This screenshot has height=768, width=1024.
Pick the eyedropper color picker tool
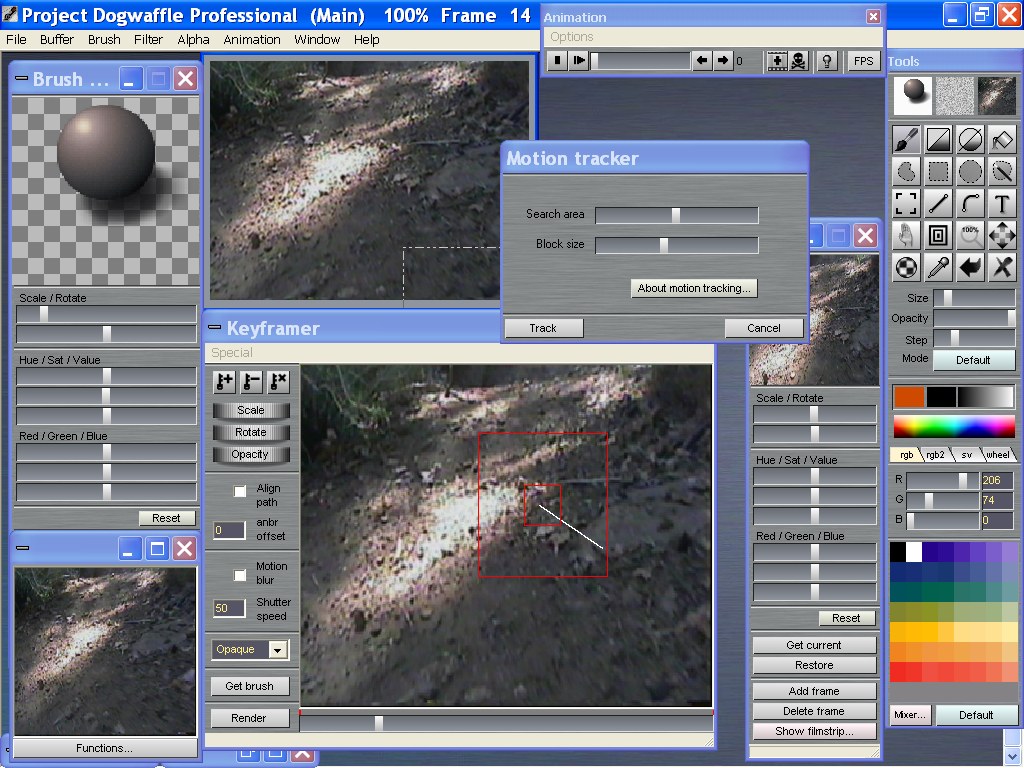pyautogui.click(x=938, y=267)
